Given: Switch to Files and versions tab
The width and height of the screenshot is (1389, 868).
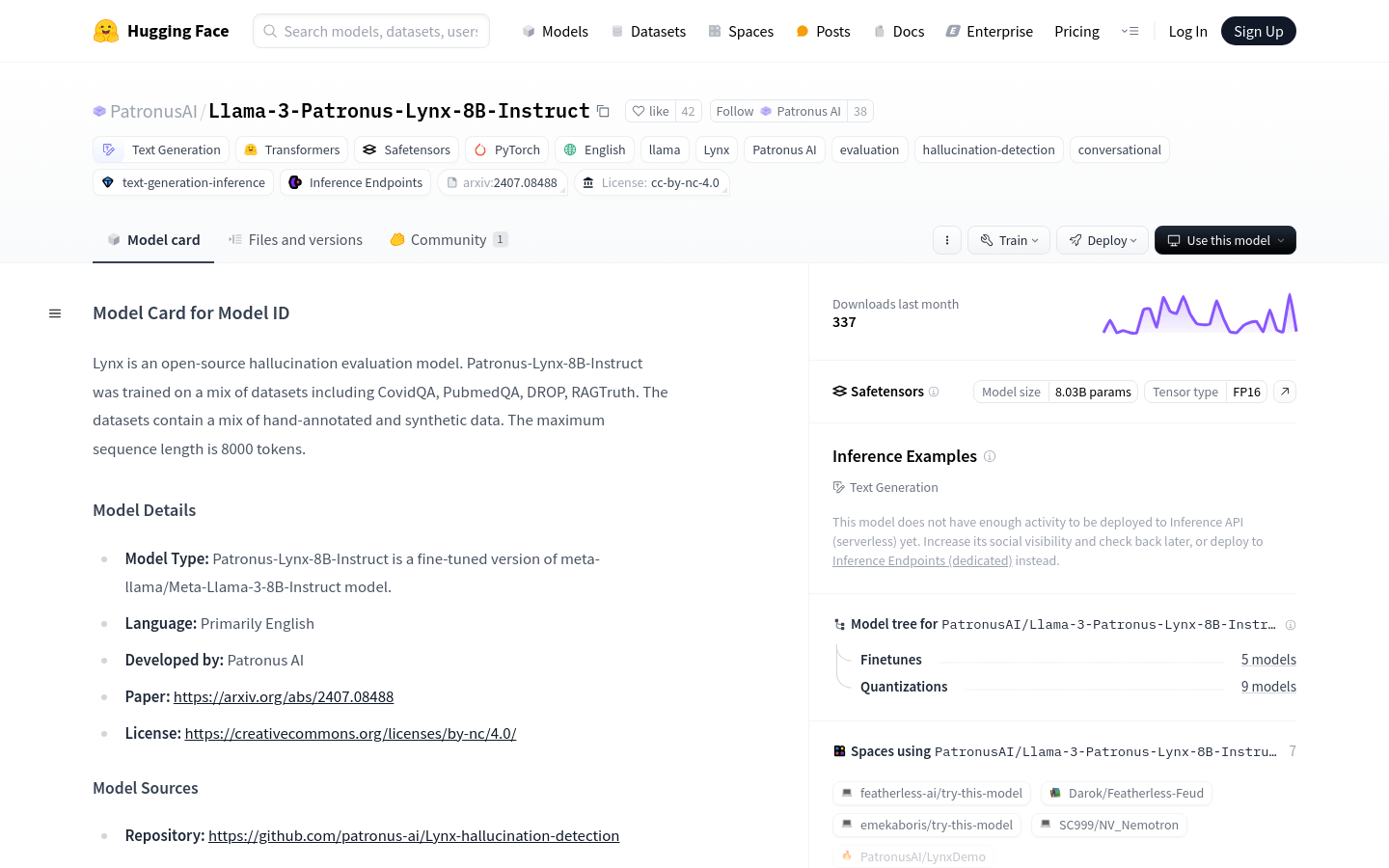Looking at the screenshot, I should click(295, 240).
